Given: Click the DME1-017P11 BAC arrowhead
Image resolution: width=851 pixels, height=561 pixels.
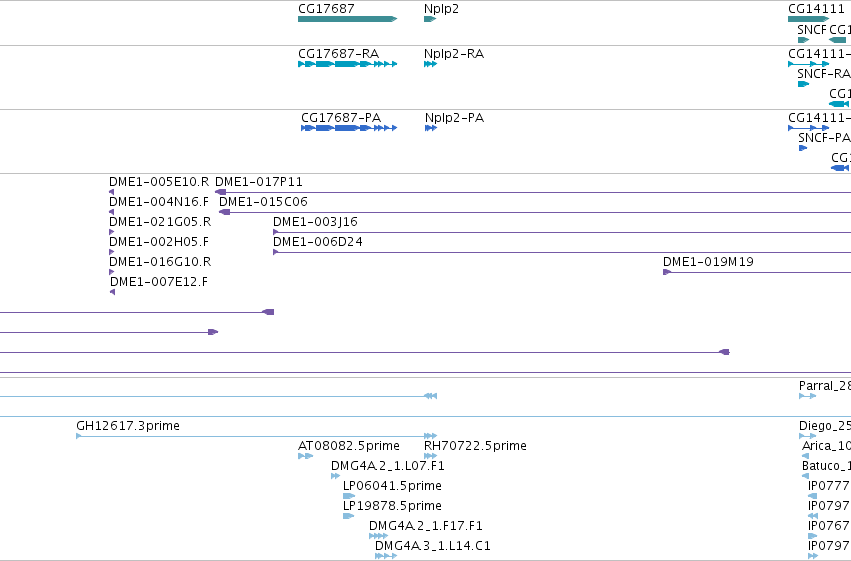Looking at the screenshot, I should pyautogui.click(x=220, y=192).
